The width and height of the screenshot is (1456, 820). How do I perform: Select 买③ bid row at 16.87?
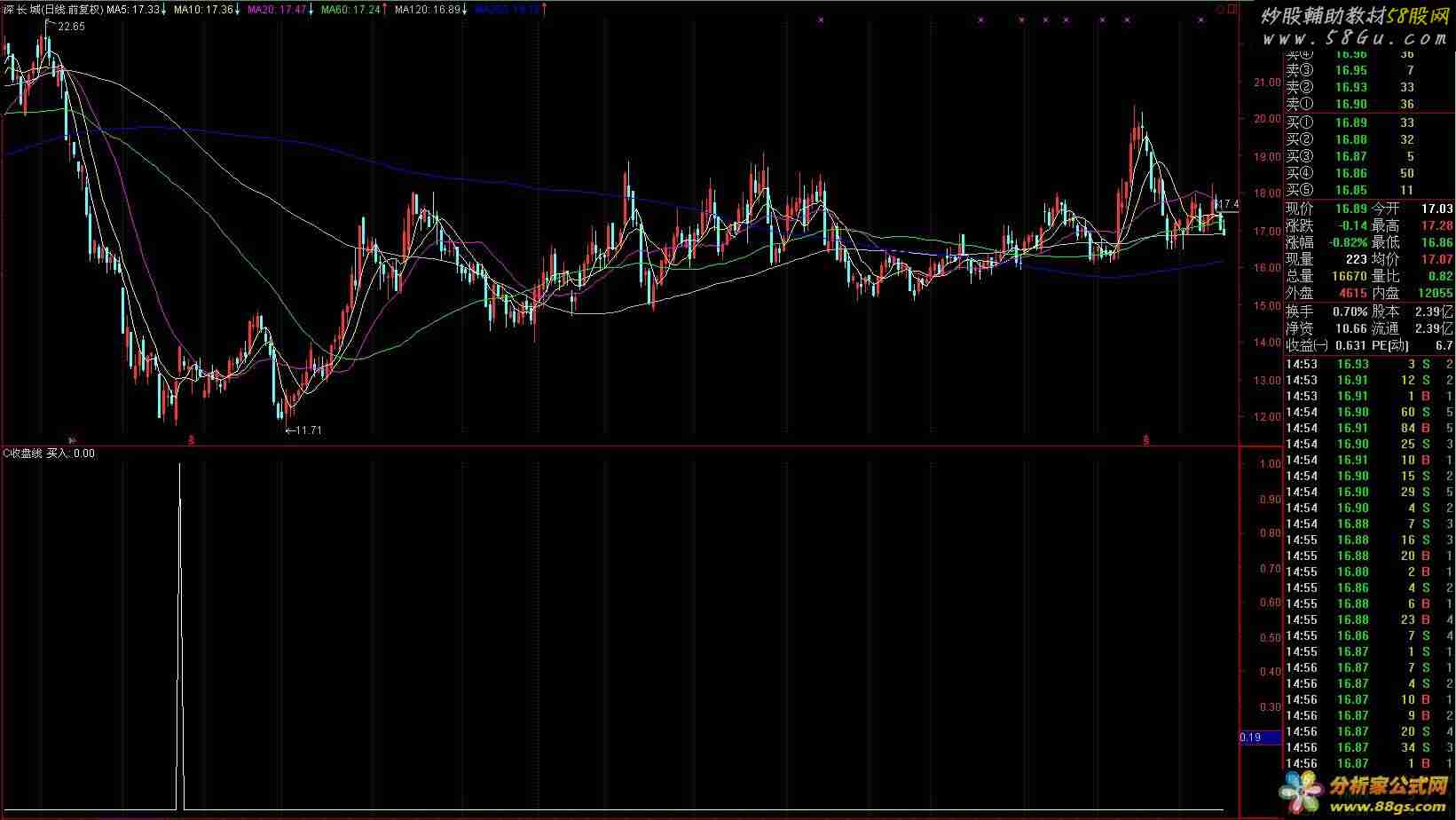coord(1370,156)
